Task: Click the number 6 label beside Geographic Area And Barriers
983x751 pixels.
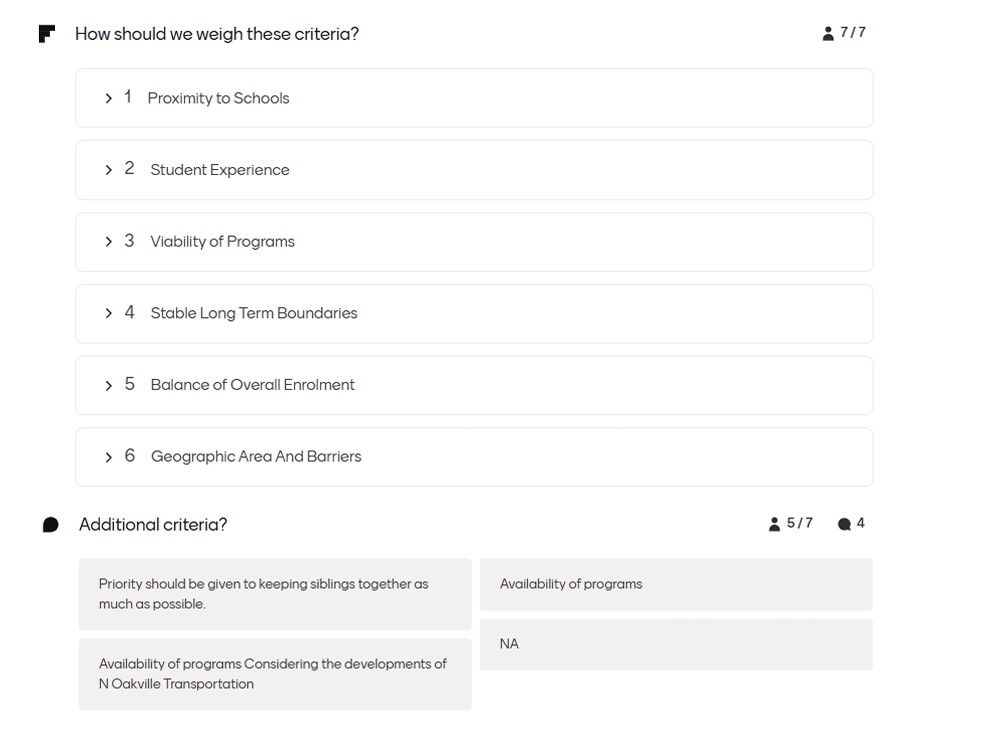Action: pos(129,455)
